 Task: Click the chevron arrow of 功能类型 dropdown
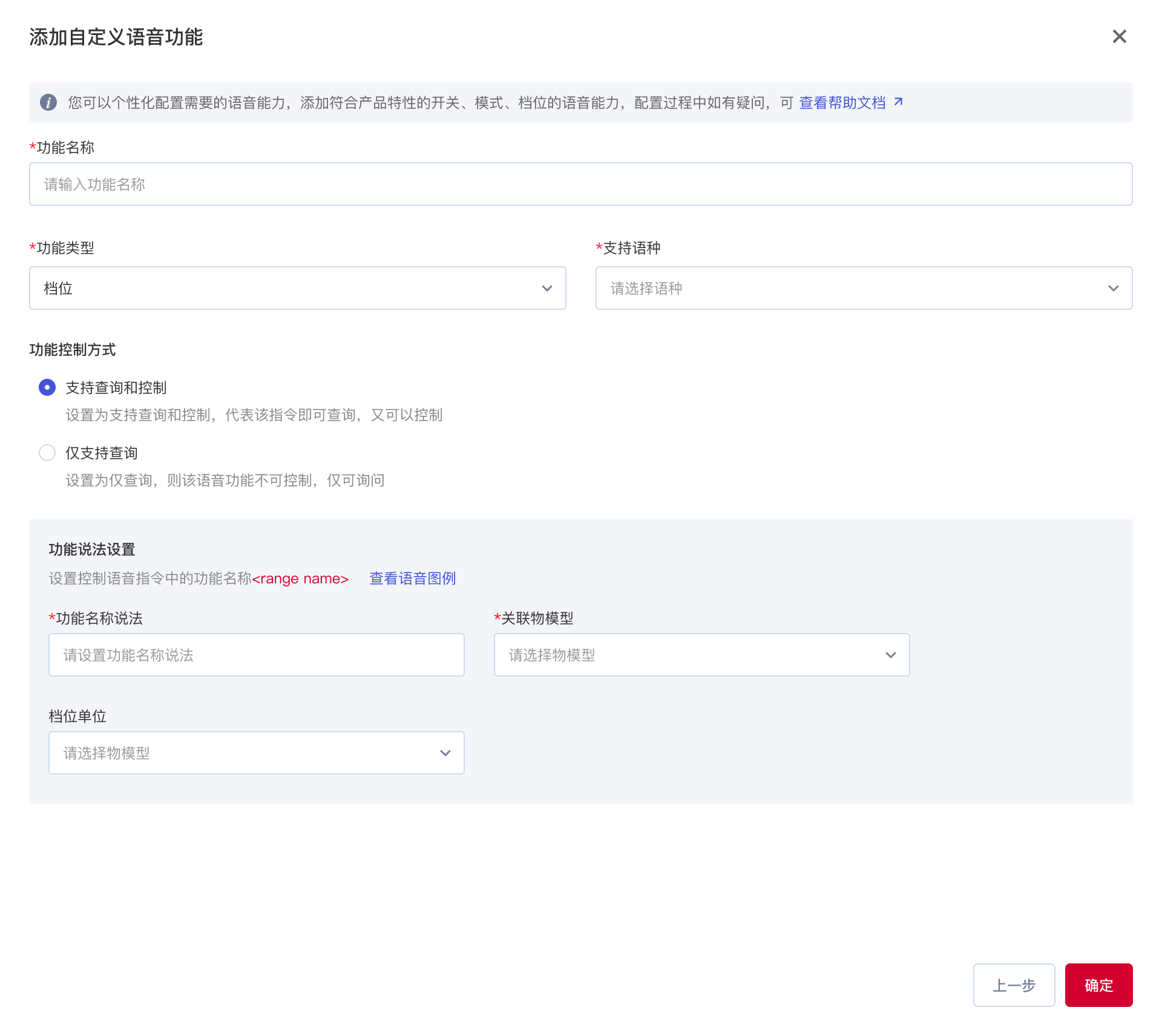click(547, 289)
